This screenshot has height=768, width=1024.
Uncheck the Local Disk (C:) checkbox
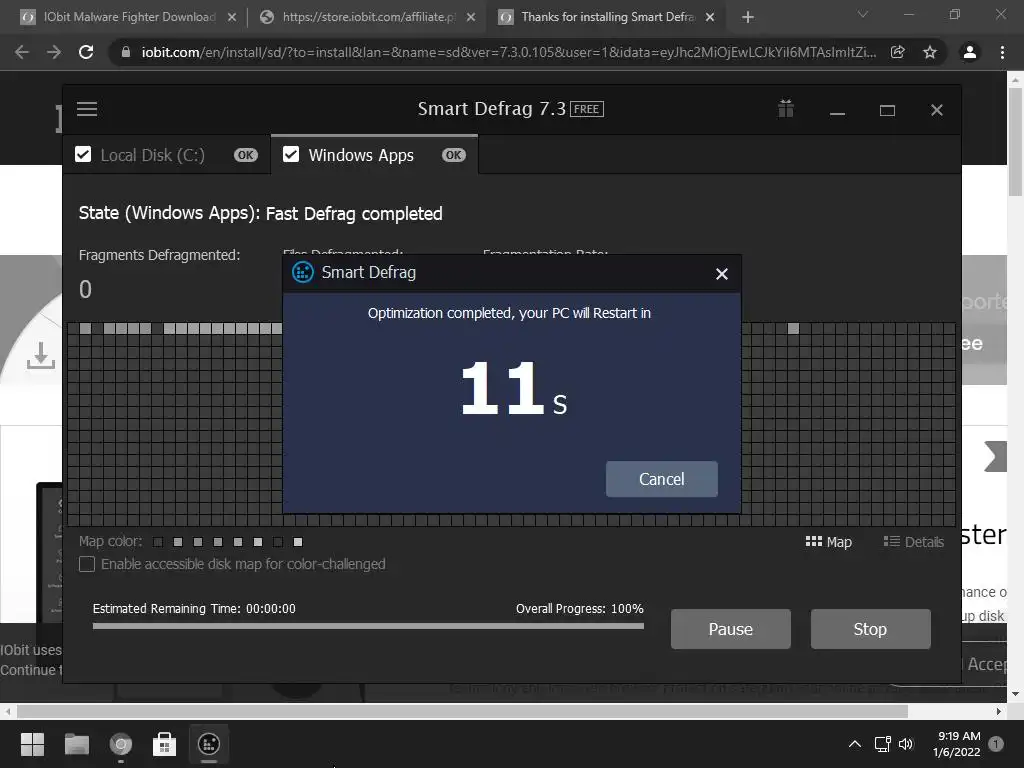[x=83, y=155]
